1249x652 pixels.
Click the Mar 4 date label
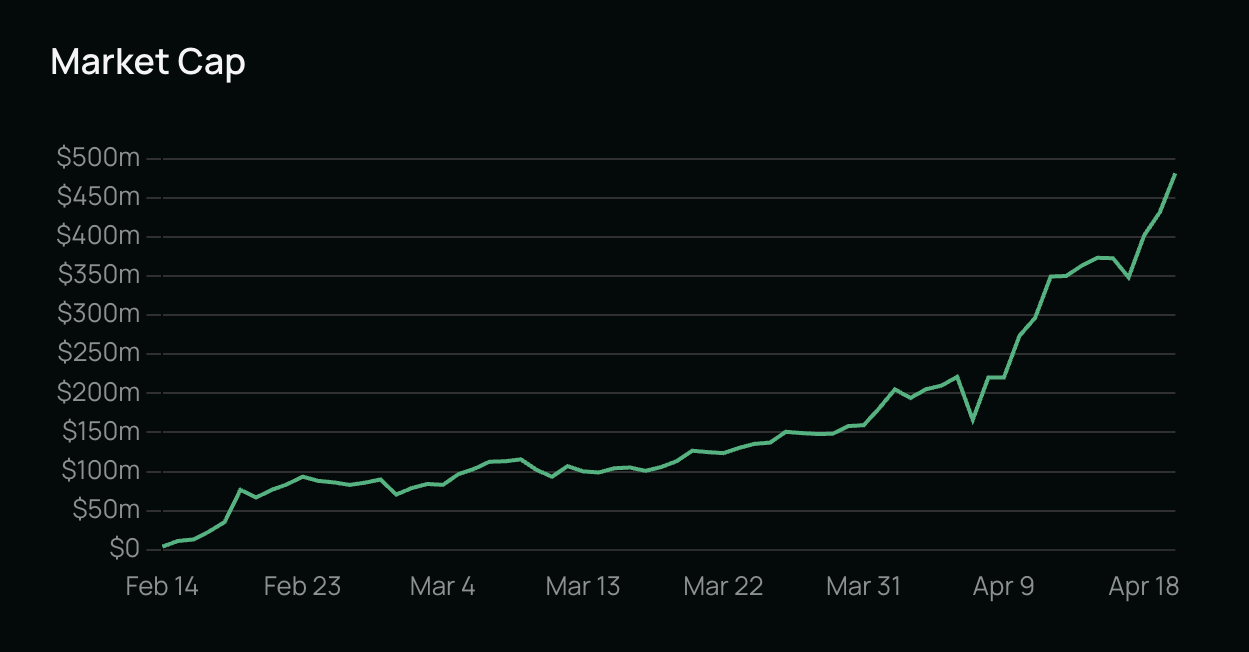(x=442, y=586)
